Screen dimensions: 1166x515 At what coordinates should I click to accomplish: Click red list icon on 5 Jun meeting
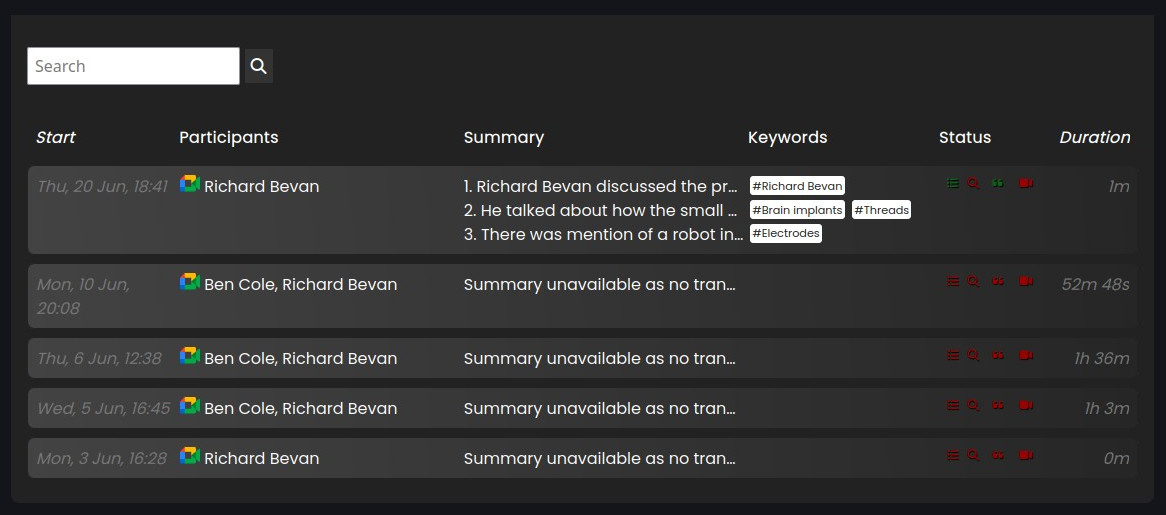click(x=953, y=406)
